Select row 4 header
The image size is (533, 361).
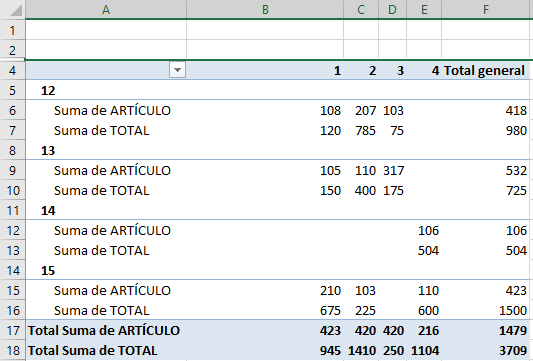click(13, 70)
